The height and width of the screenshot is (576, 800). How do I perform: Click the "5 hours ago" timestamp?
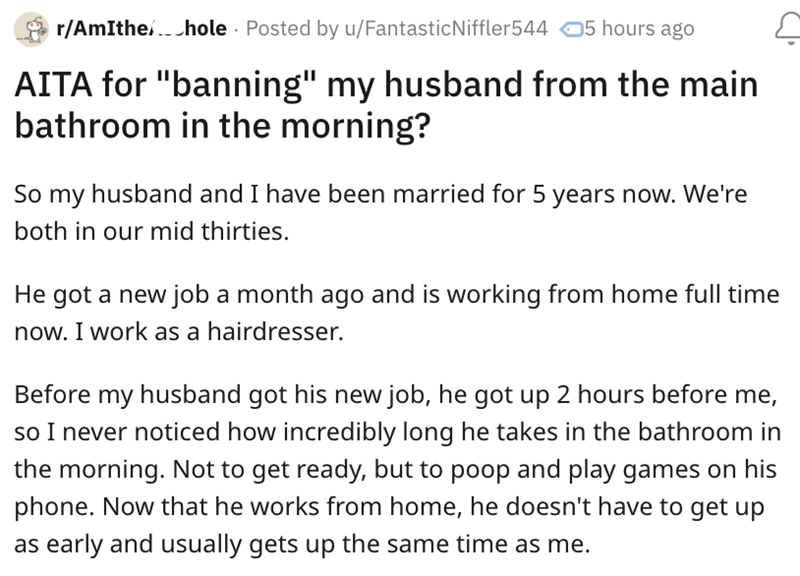click(639, 29)
